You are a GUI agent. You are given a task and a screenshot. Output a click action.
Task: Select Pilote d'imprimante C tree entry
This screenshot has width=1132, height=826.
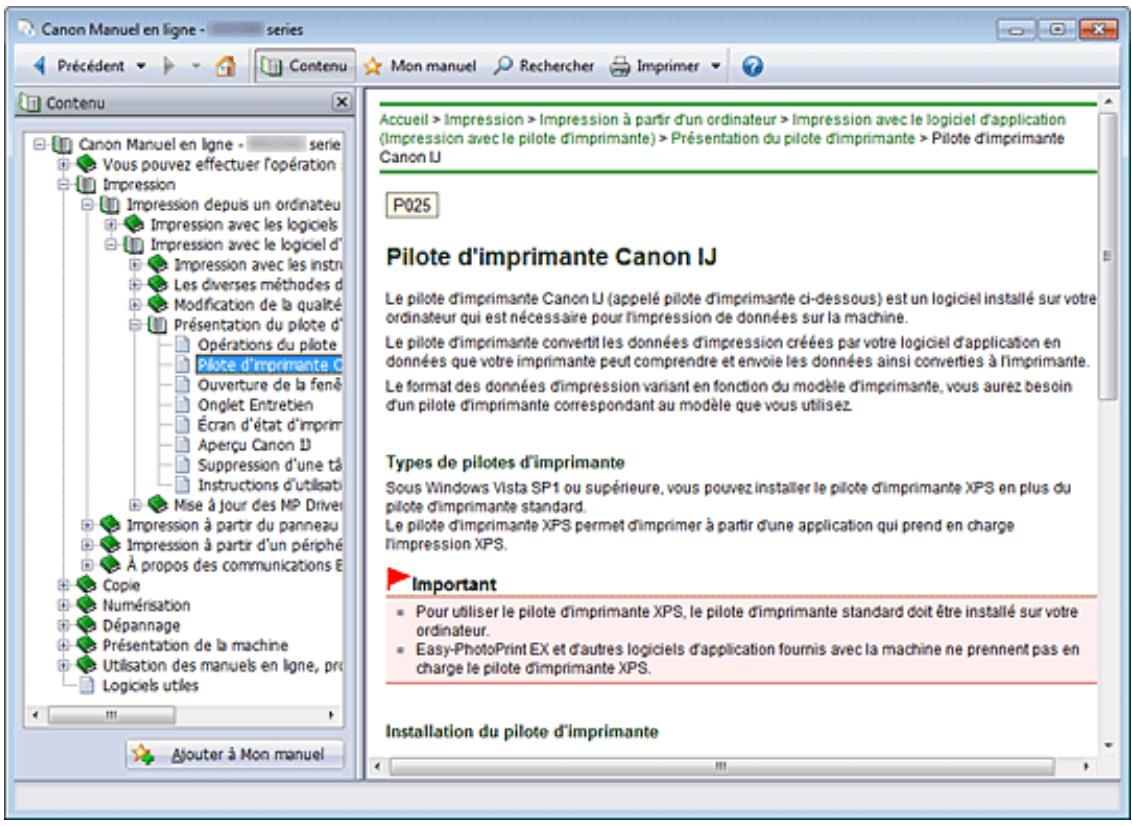pyautogui.click(x=270, y=365)
